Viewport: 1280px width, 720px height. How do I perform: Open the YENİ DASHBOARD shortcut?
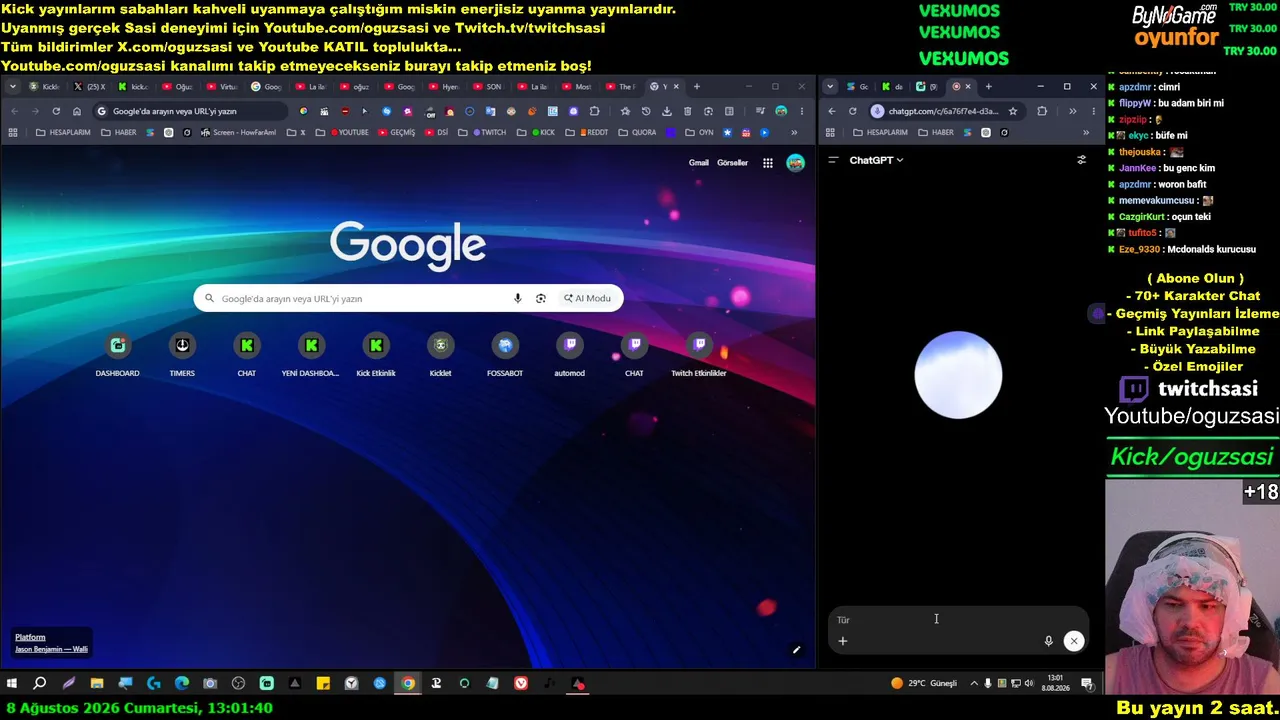(x=311, y=355)
